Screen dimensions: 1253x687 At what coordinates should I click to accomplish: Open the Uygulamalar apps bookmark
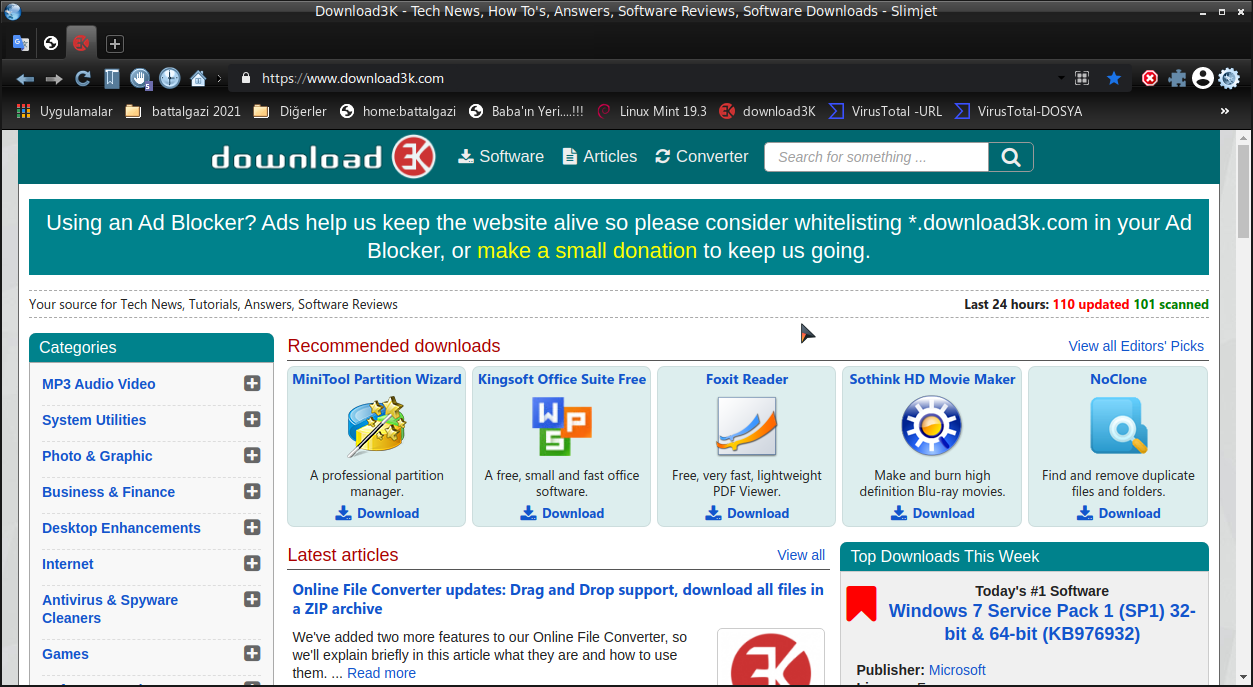click(x=65, y=111)
